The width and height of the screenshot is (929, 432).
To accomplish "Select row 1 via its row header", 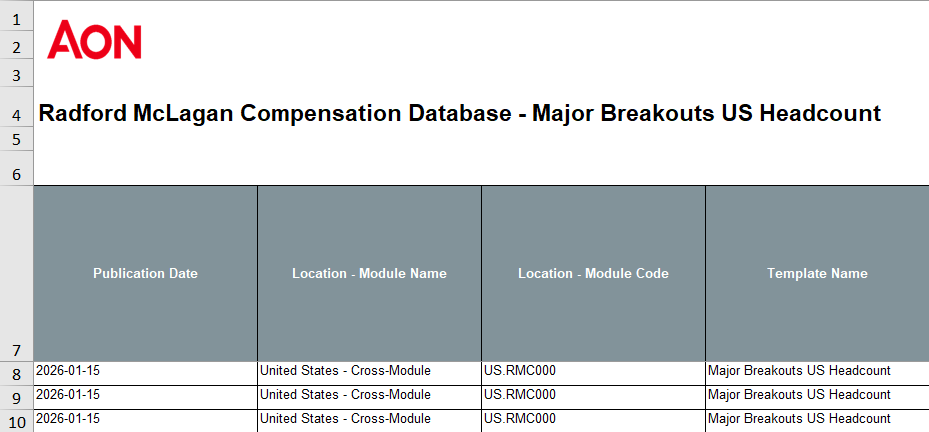I will click(16, 19).
